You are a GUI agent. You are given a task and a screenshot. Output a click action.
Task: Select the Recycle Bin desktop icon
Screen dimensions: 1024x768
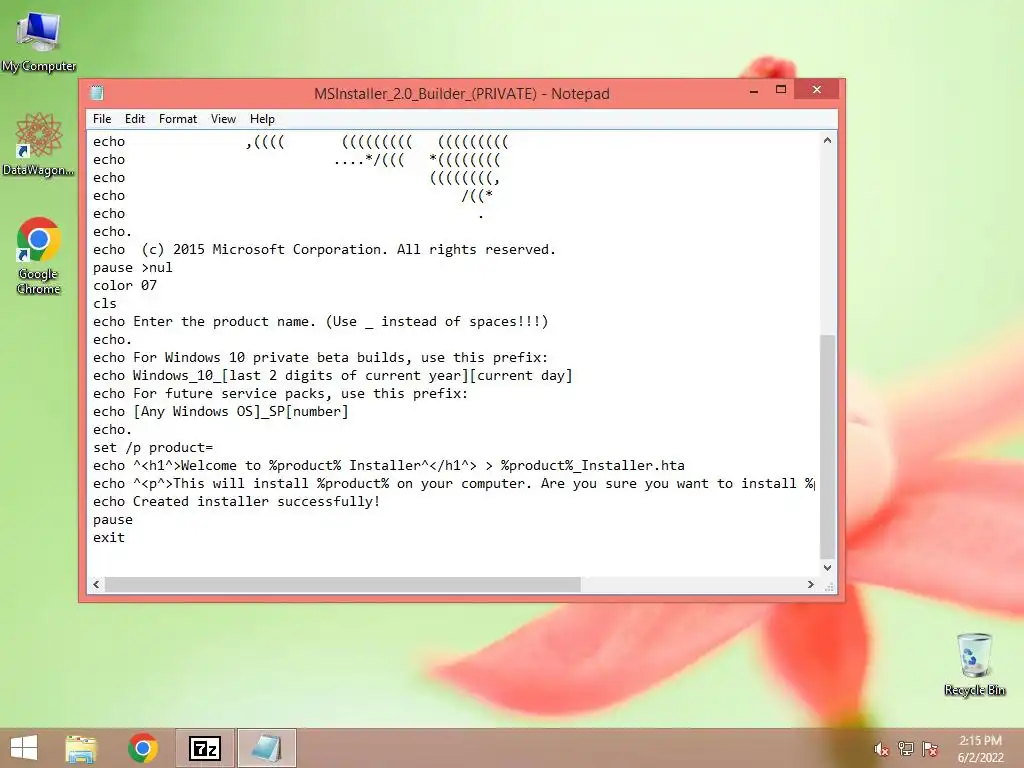[974, 664]
